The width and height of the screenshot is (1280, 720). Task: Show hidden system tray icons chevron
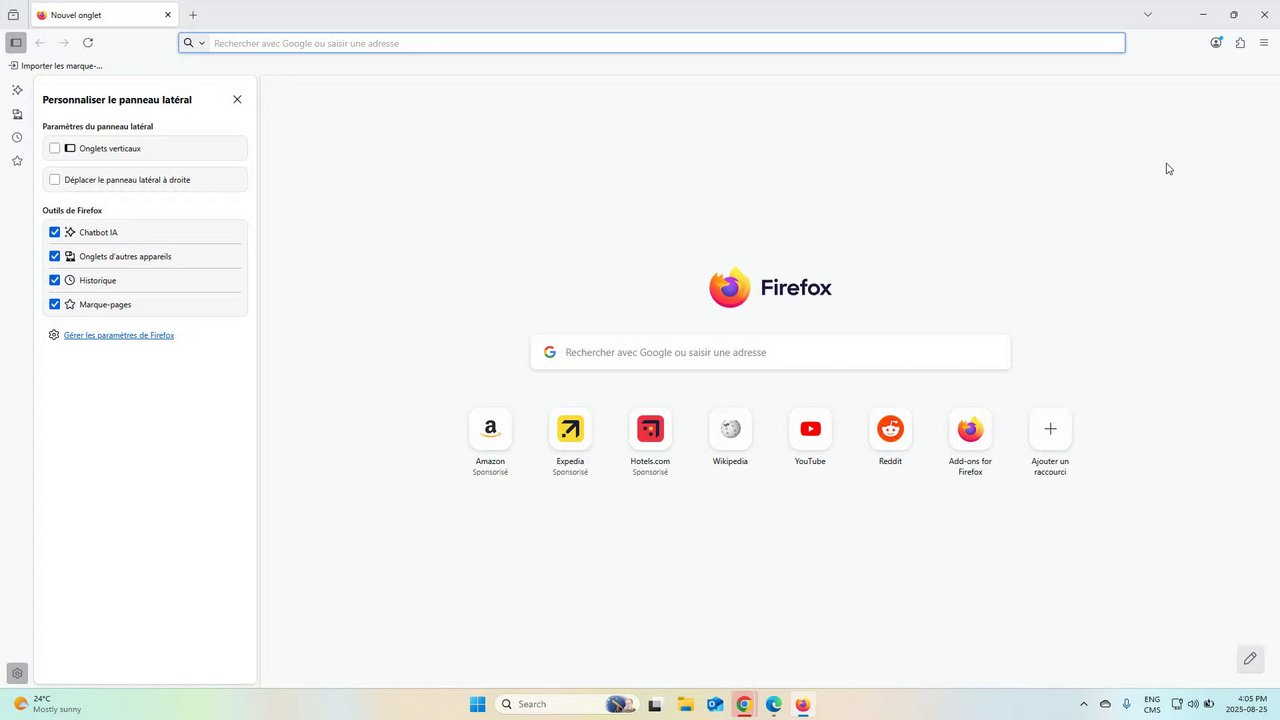pyautogui.click(x=1083, y=704)
